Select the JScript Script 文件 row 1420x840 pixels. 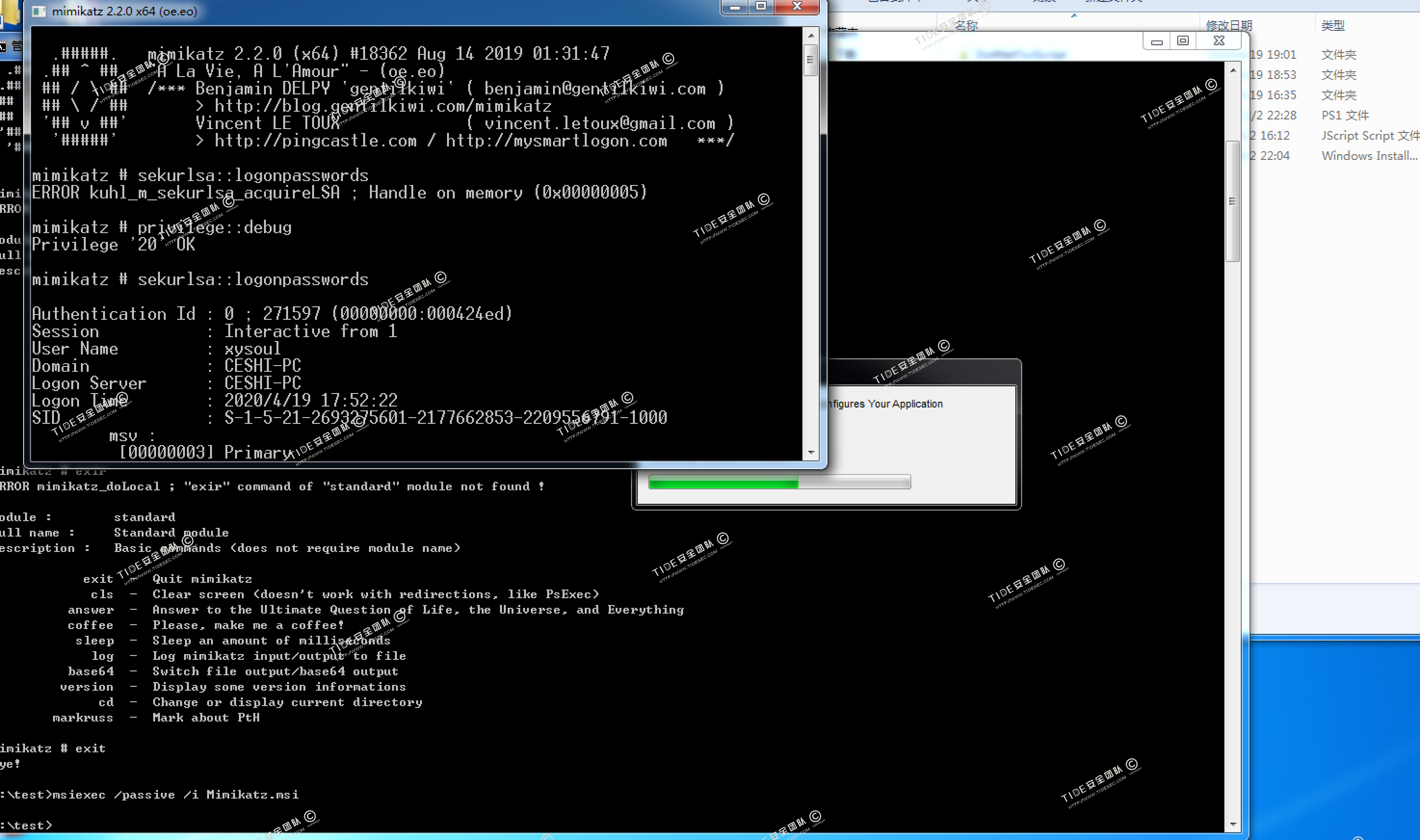click(x=1369, y=136)
